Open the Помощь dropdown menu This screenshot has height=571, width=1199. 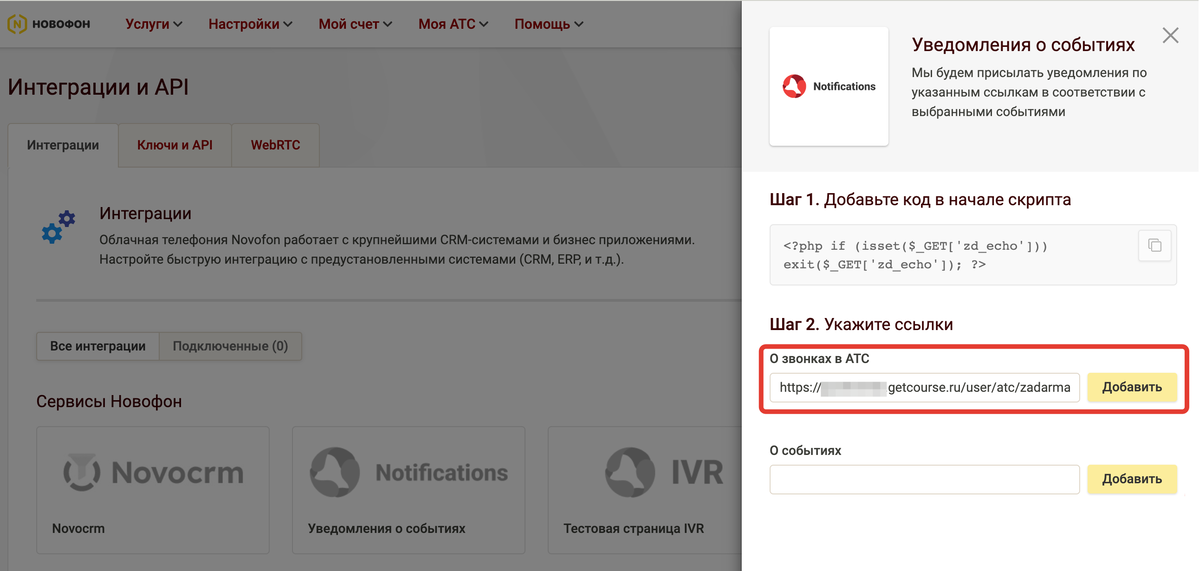point(549,24)
